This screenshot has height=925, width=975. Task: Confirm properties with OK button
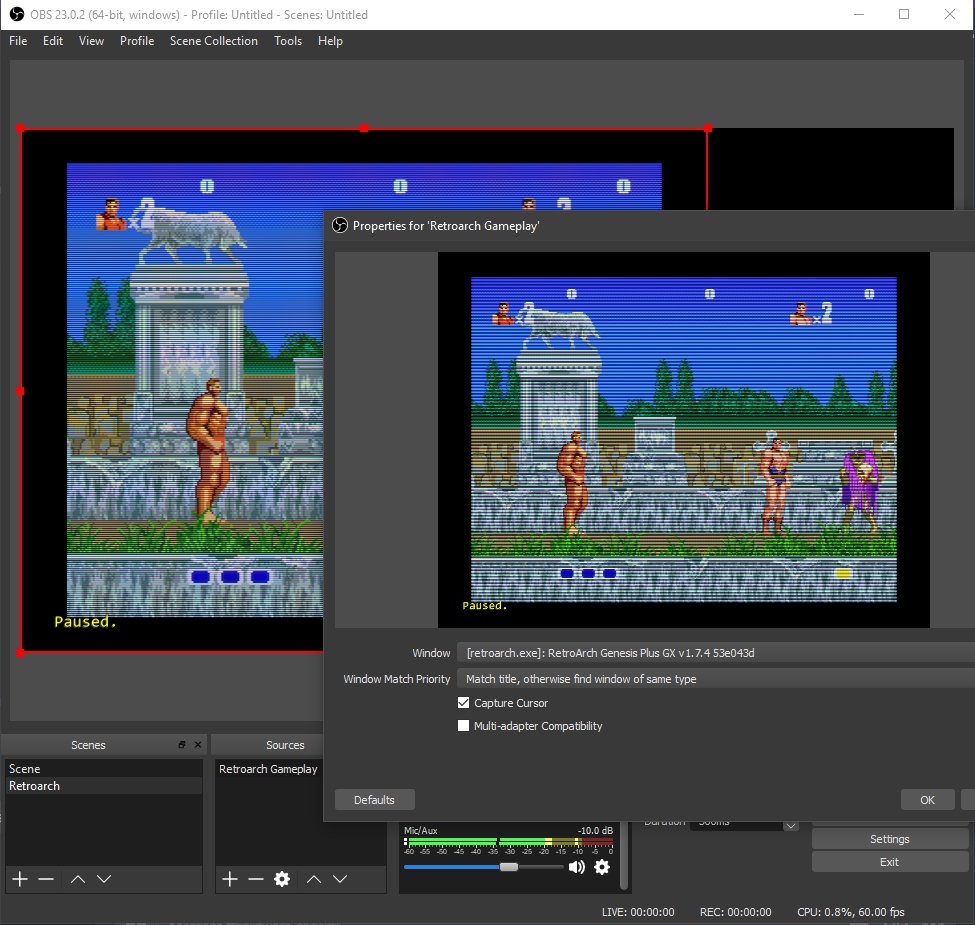click(x=927, y=800)
